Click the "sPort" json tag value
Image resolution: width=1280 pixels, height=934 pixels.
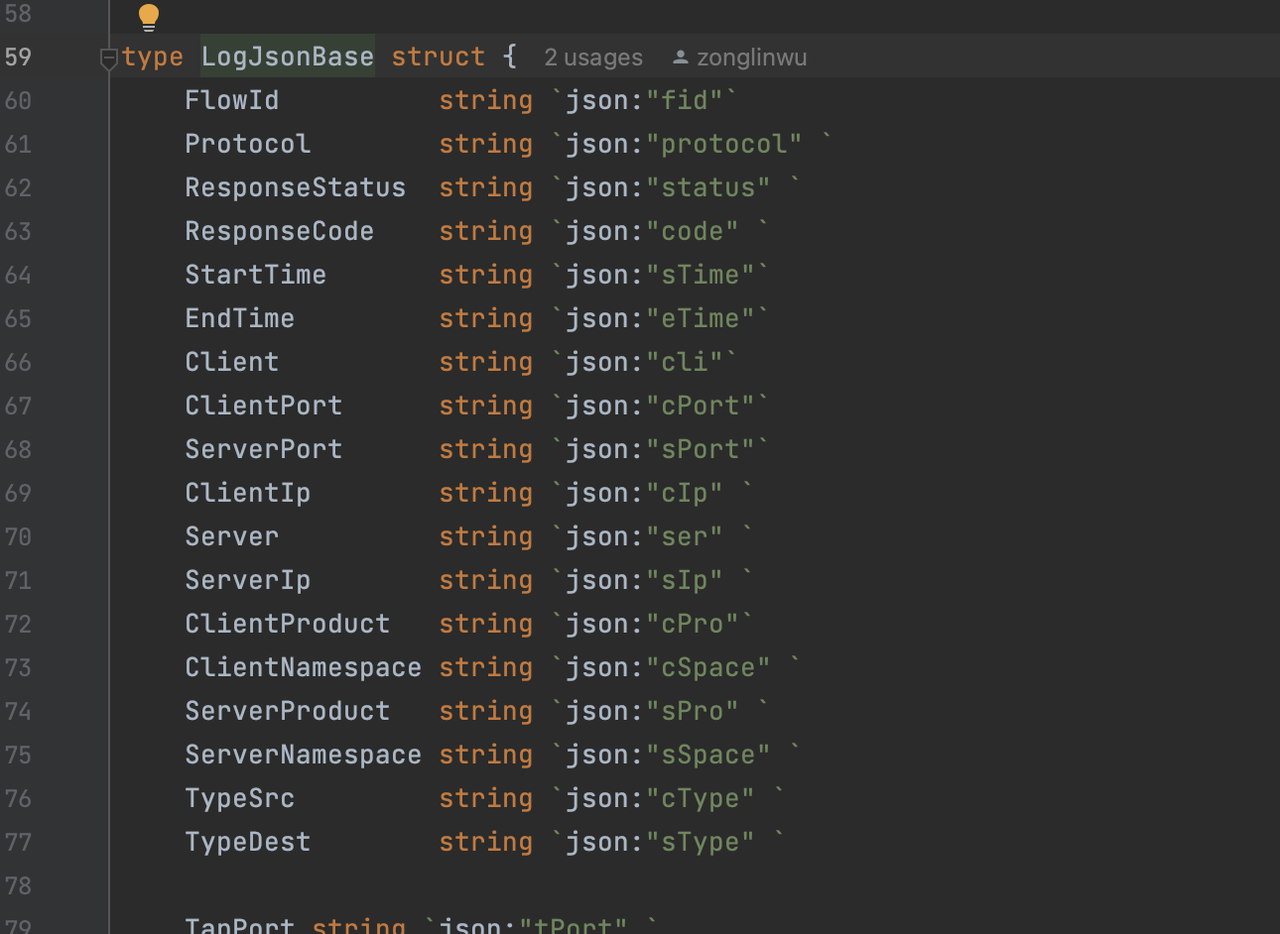[x=701, y=449]
